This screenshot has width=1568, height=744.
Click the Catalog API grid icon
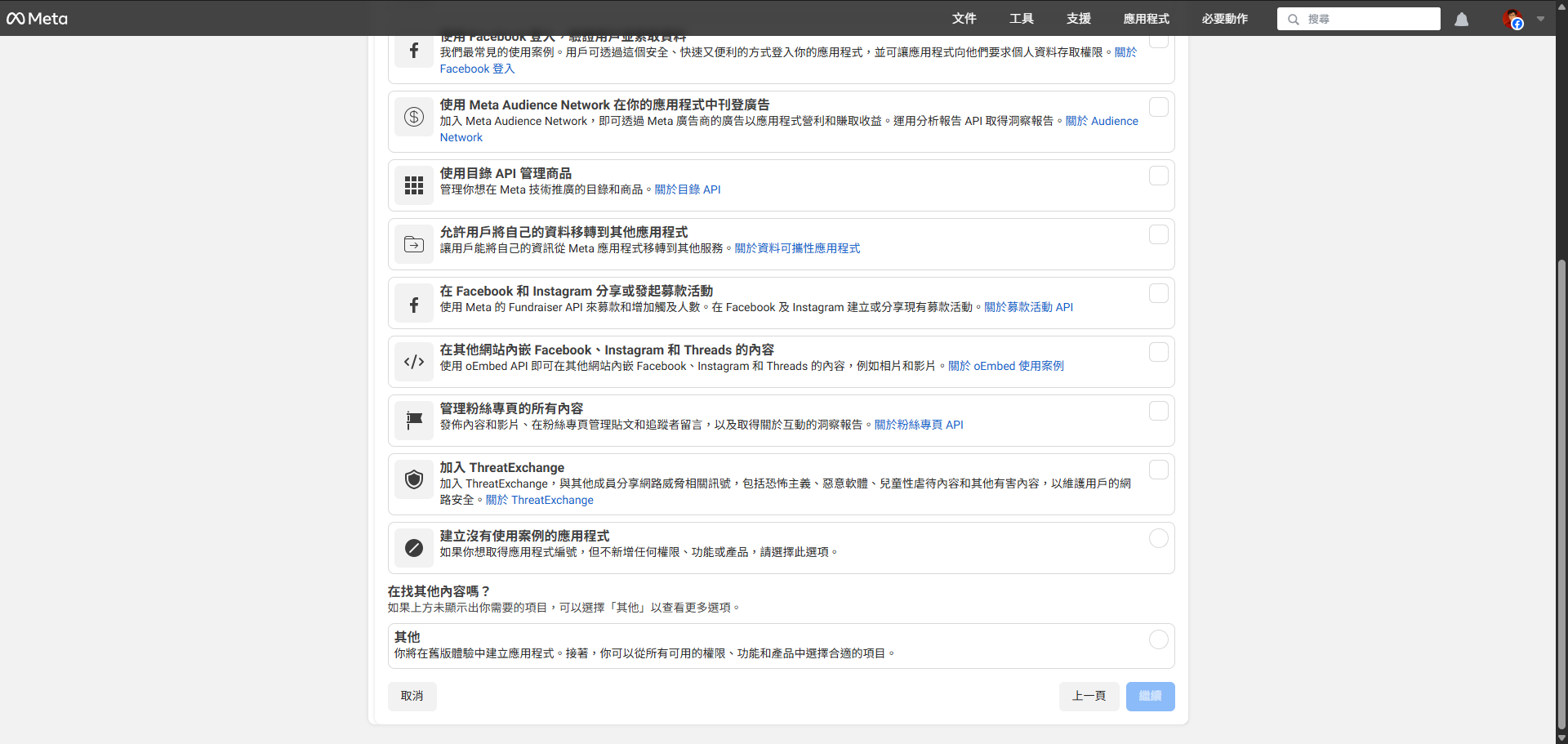point(414,185)
